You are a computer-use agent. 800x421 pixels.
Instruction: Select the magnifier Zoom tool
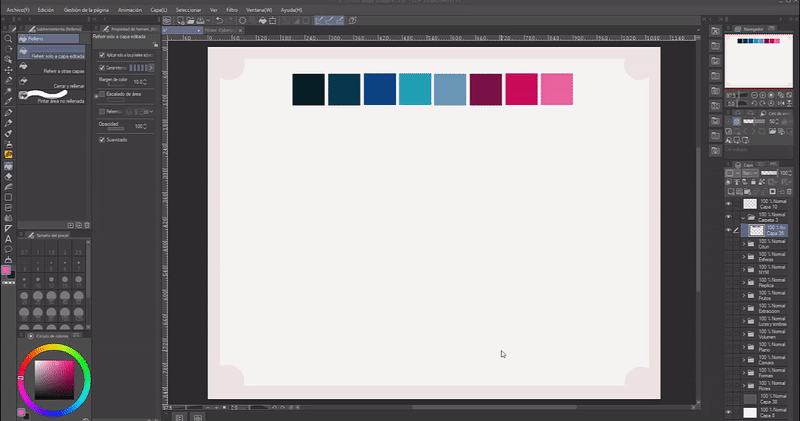click(x=8, y=40)
